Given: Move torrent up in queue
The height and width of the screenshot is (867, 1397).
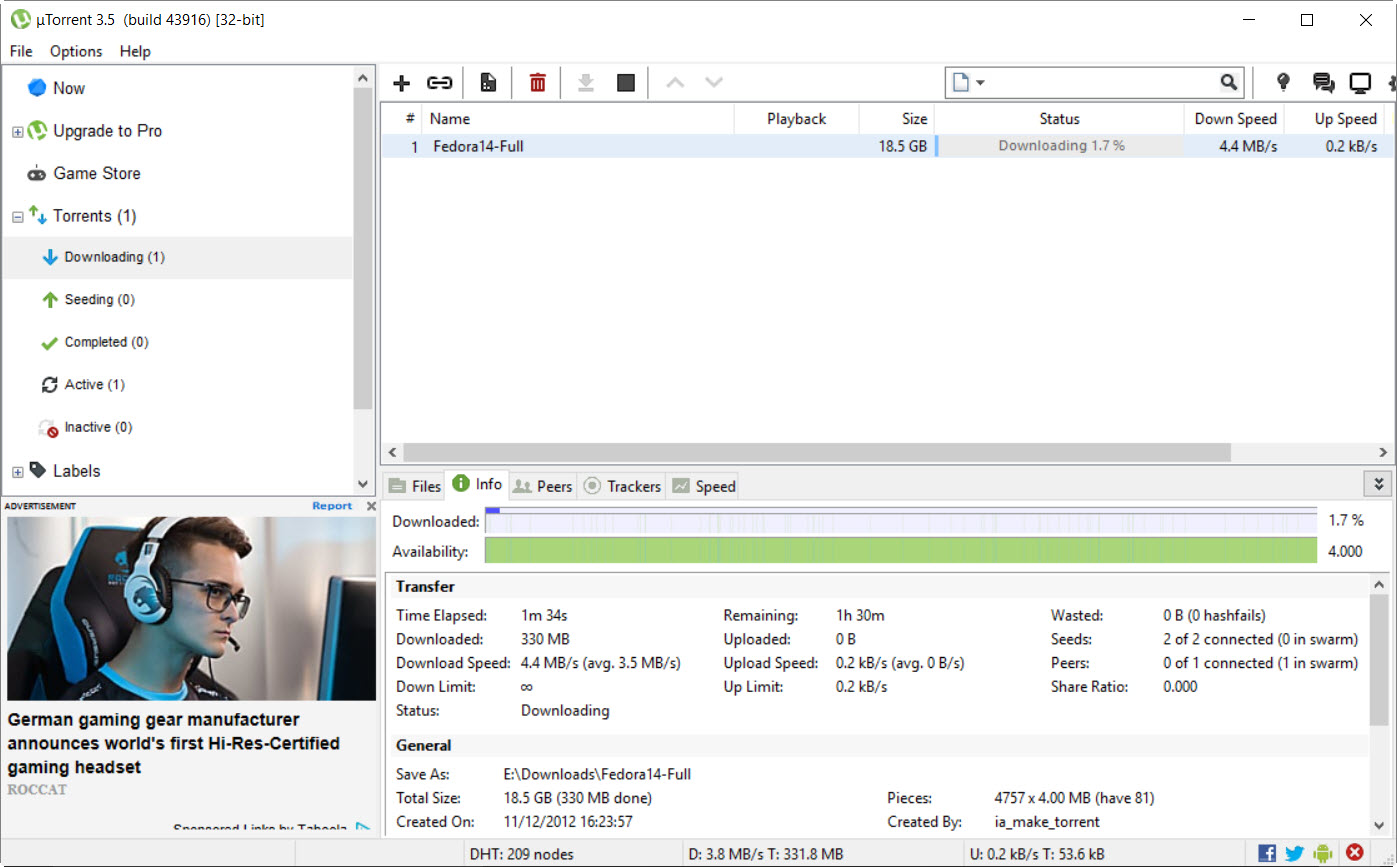Looking at the screenshot, I should pyautogui.click(x=675, y=83).
